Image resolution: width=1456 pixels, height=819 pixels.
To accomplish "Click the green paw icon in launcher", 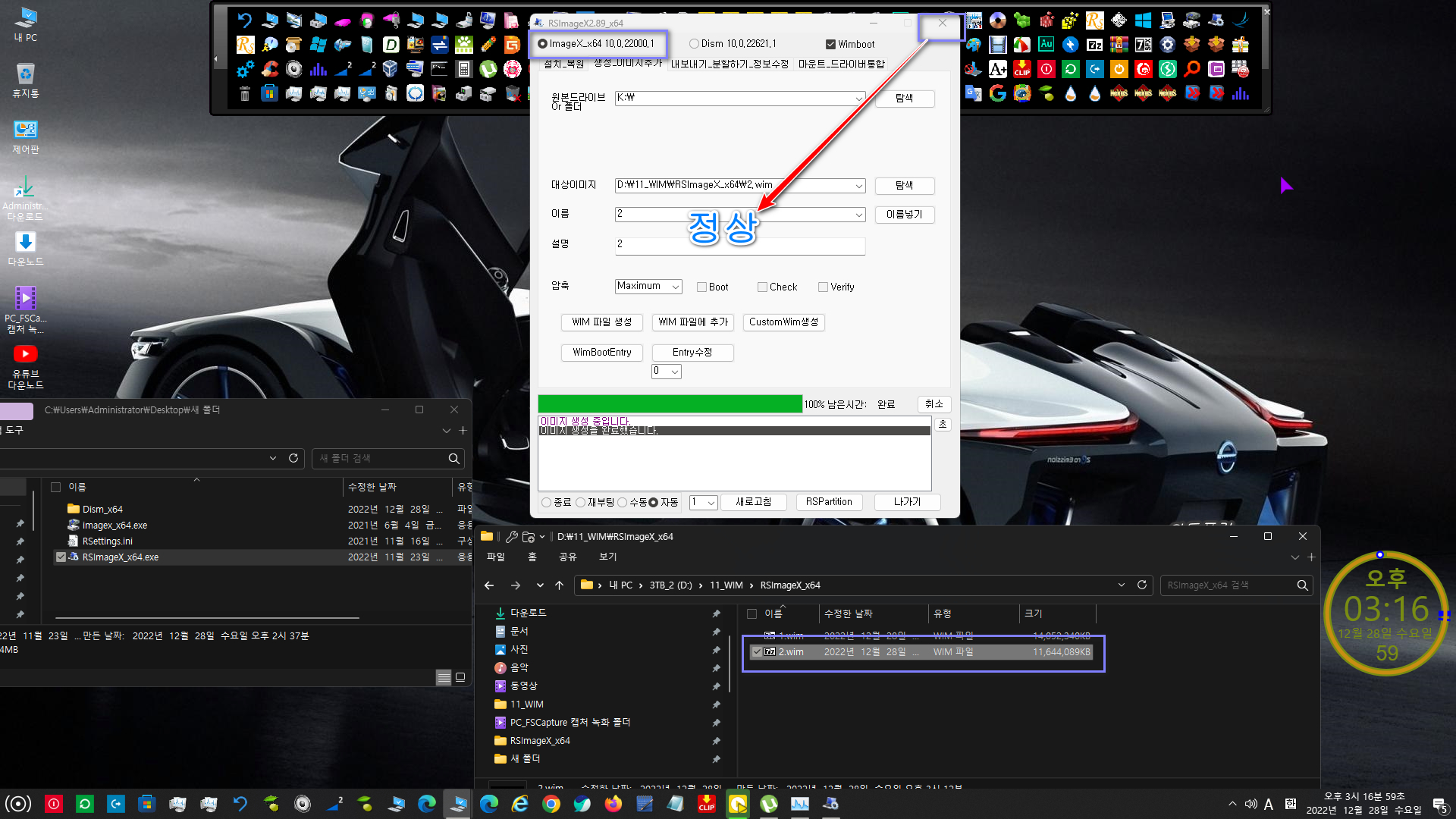I will tap(463, 45).
